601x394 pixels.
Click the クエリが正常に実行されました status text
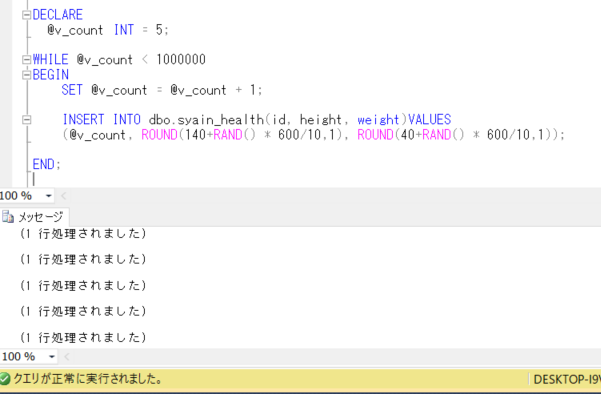point(88,379)
